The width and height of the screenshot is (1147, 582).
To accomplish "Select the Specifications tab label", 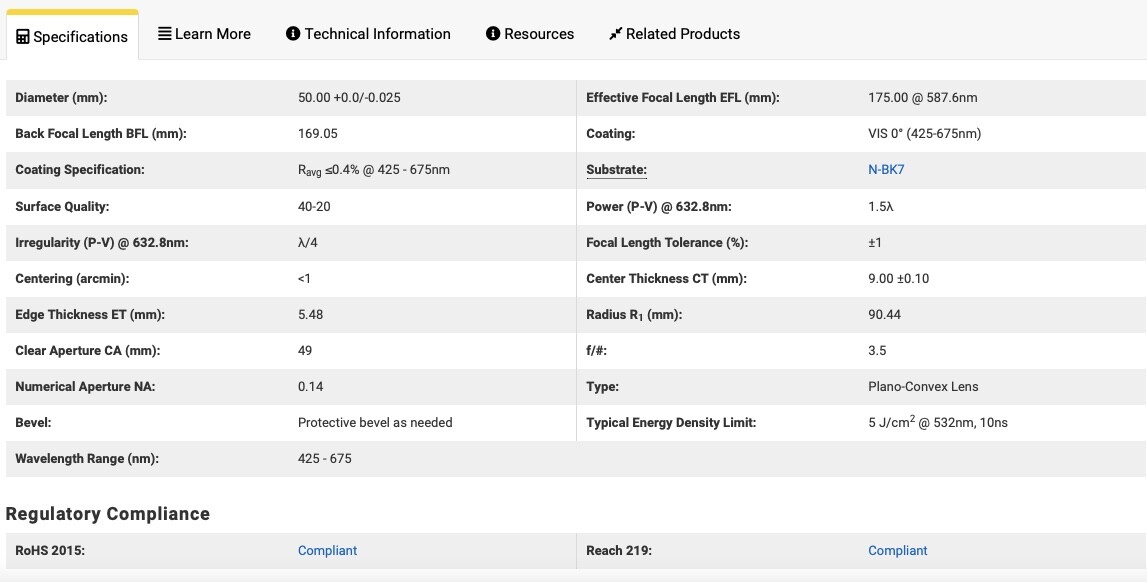I will coord(80,37).
